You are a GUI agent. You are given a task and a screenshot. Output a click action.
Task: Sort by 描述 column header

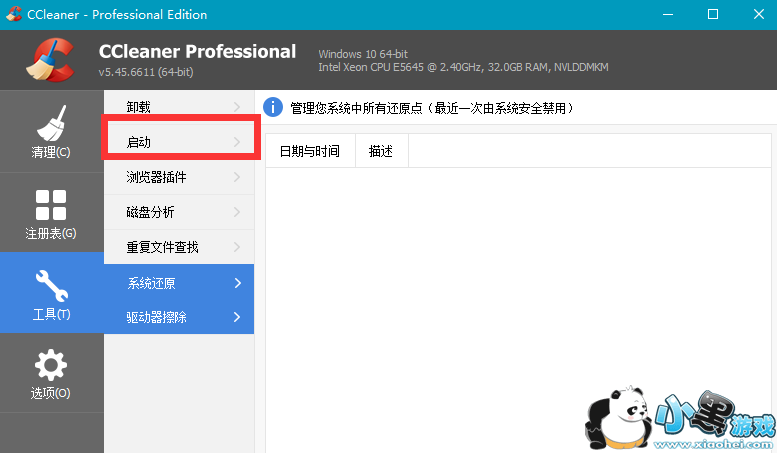point(382,151)
